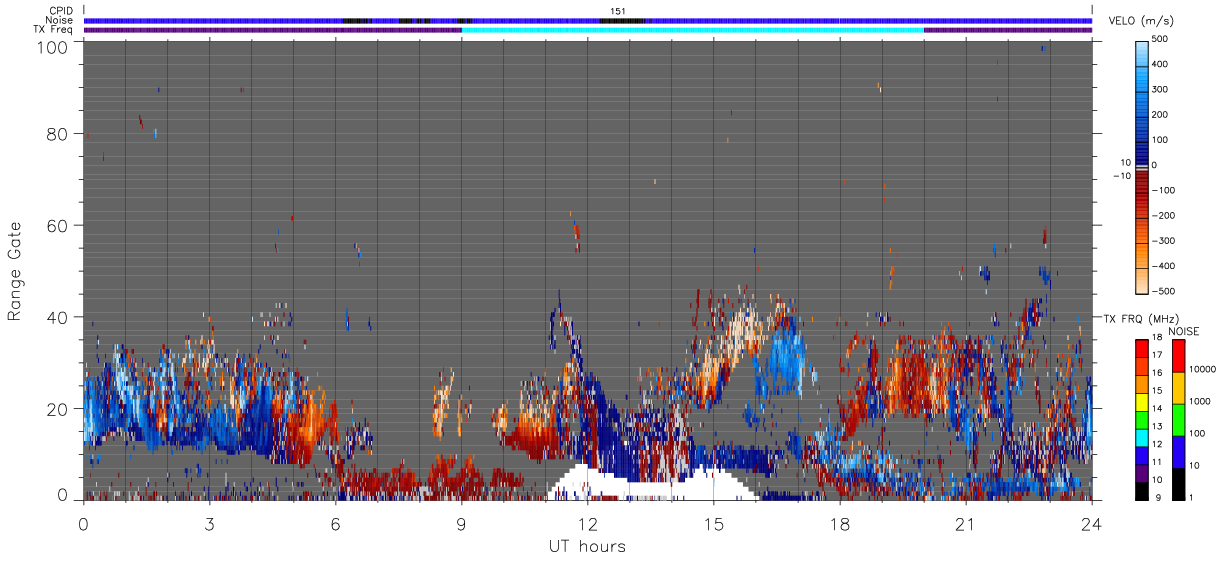Click the x-axis tick label 12
This screenshot has width=1228, height=567.
coord(587,523)
